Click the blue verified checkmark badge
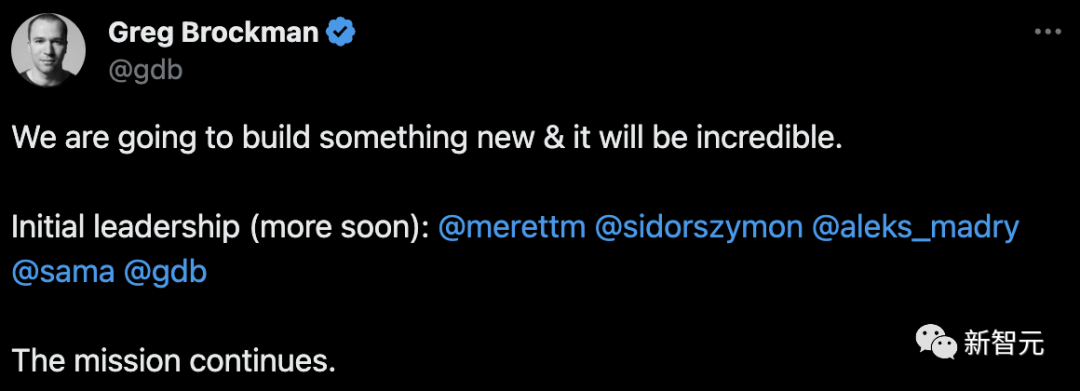Screen dimensions: 1080x391 click(x=340, y=33)
